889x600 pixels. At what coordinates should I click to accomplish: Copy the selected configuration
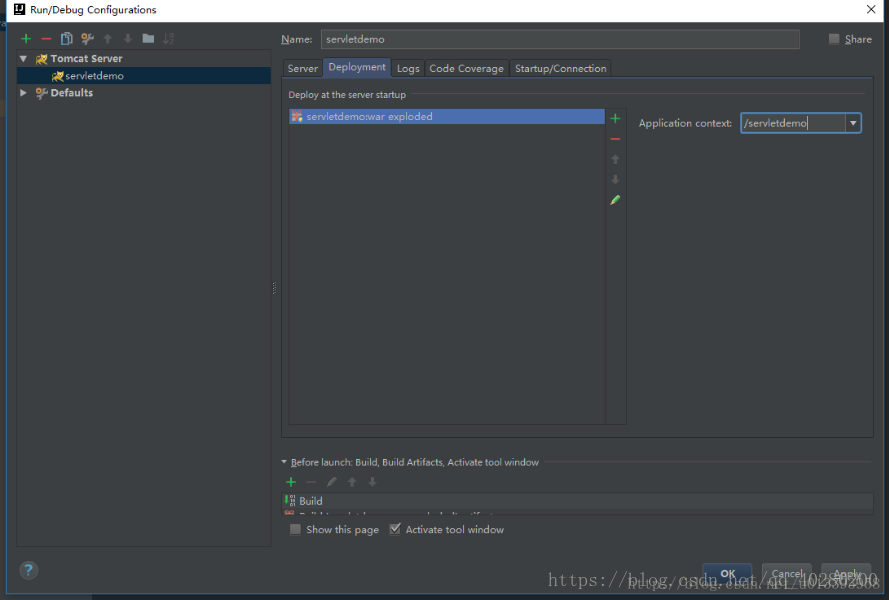coord(66,39)
